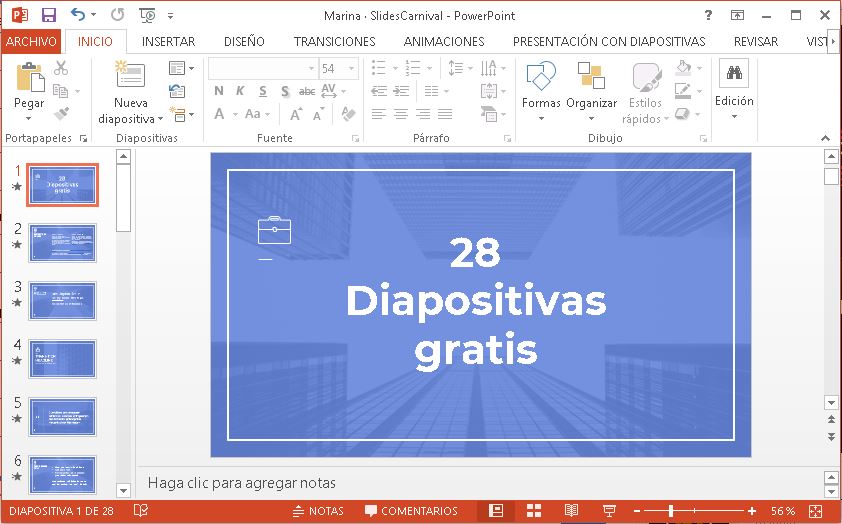
Task: Clear all text formatting
Action: [x=349, y=114]
